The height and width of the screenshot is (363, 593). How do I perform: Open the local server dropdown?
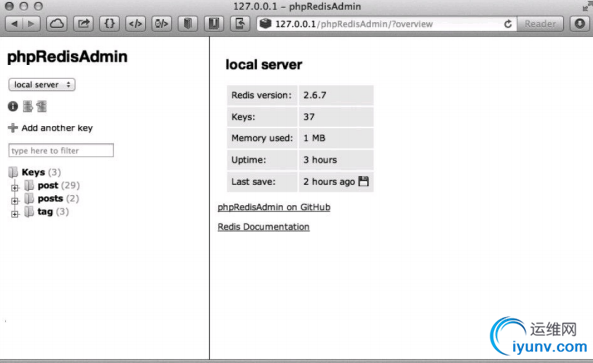click(x=42, y=84)
